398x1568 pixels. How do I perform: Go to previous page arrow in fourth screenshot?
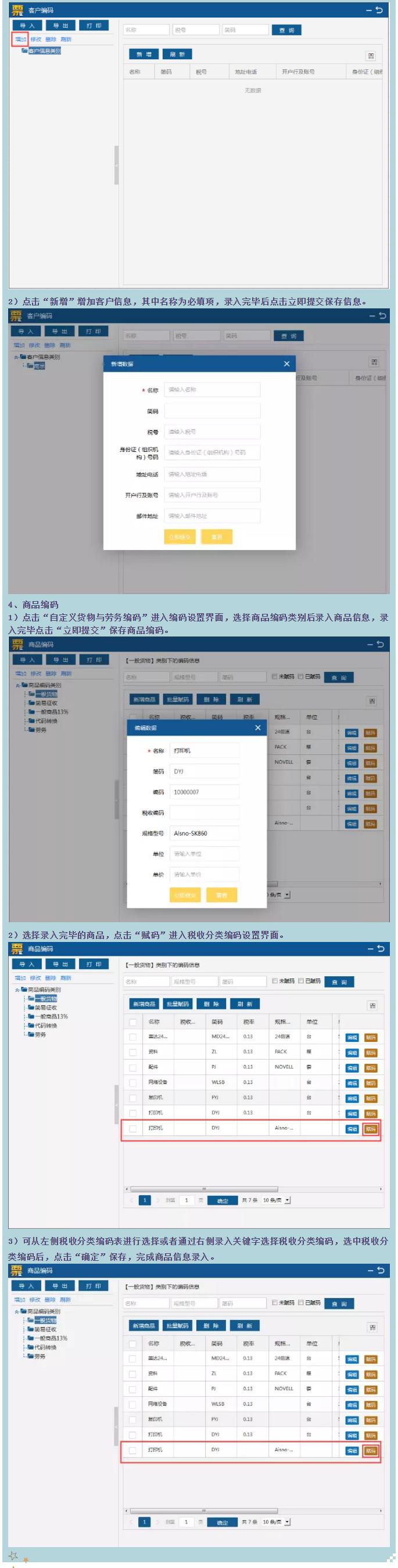[x=131, y=1200]
